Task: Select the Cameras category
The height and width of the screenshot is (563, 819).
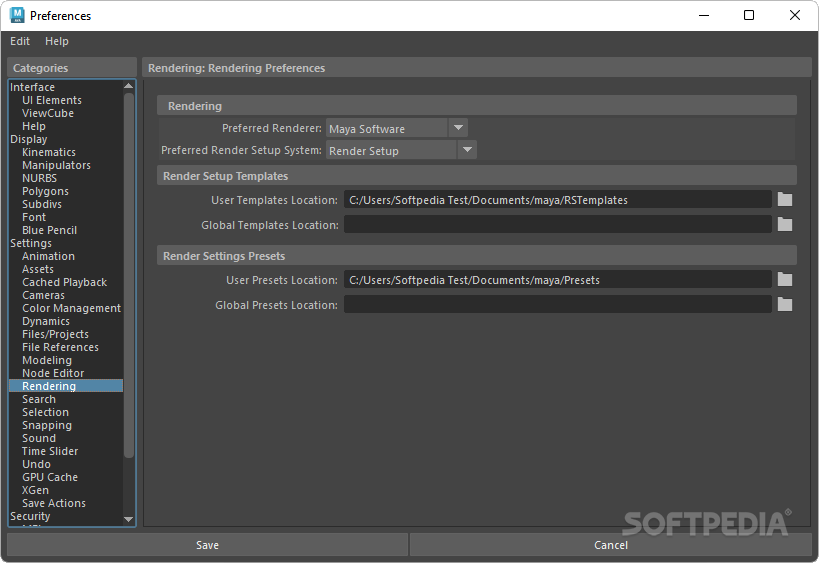Action: point(43,295)
